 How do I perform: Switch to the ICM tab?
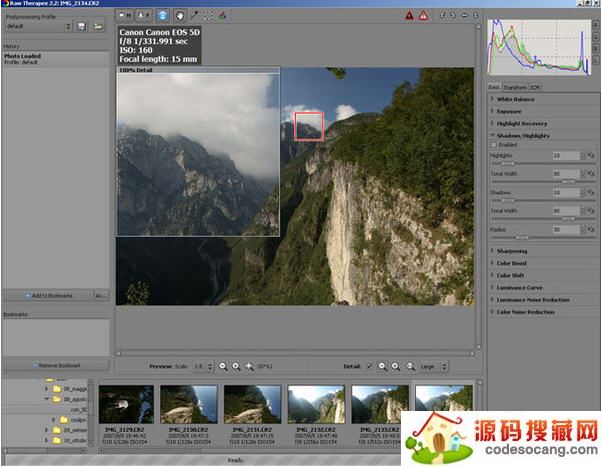[x=535, y=87]
